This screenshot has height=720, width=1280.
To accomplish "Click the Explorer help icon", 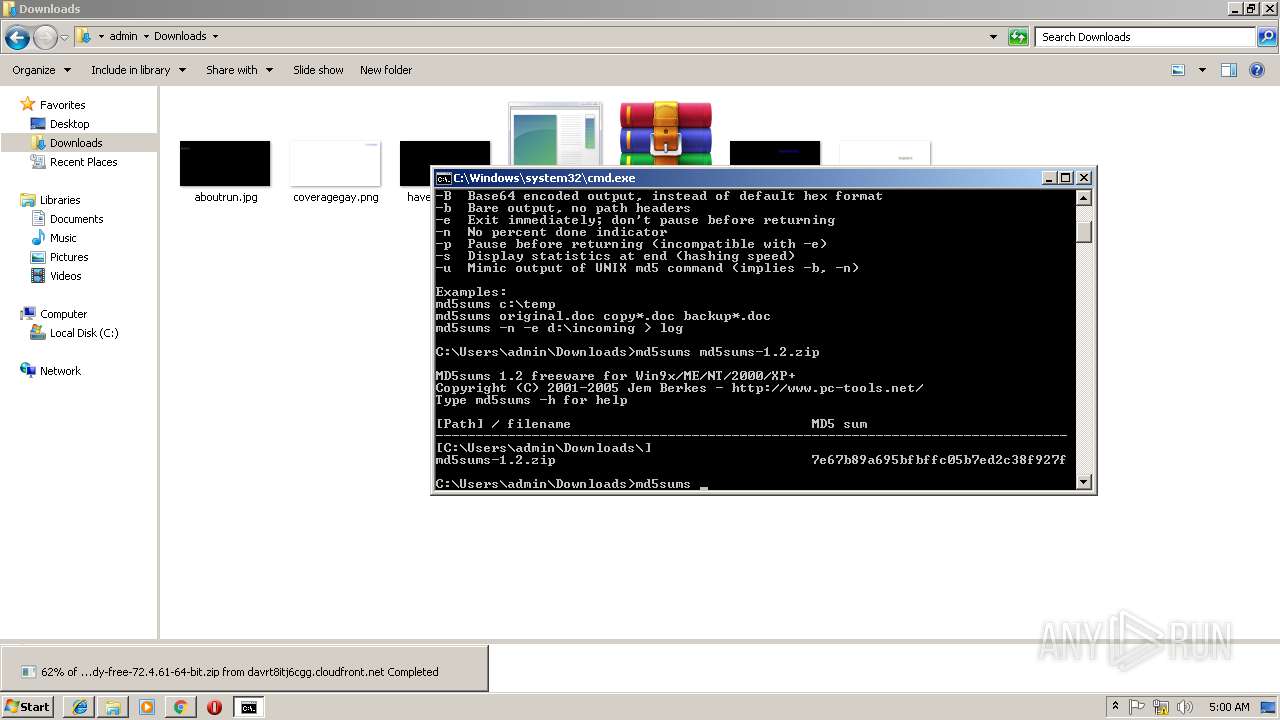I will [1257, 70].
